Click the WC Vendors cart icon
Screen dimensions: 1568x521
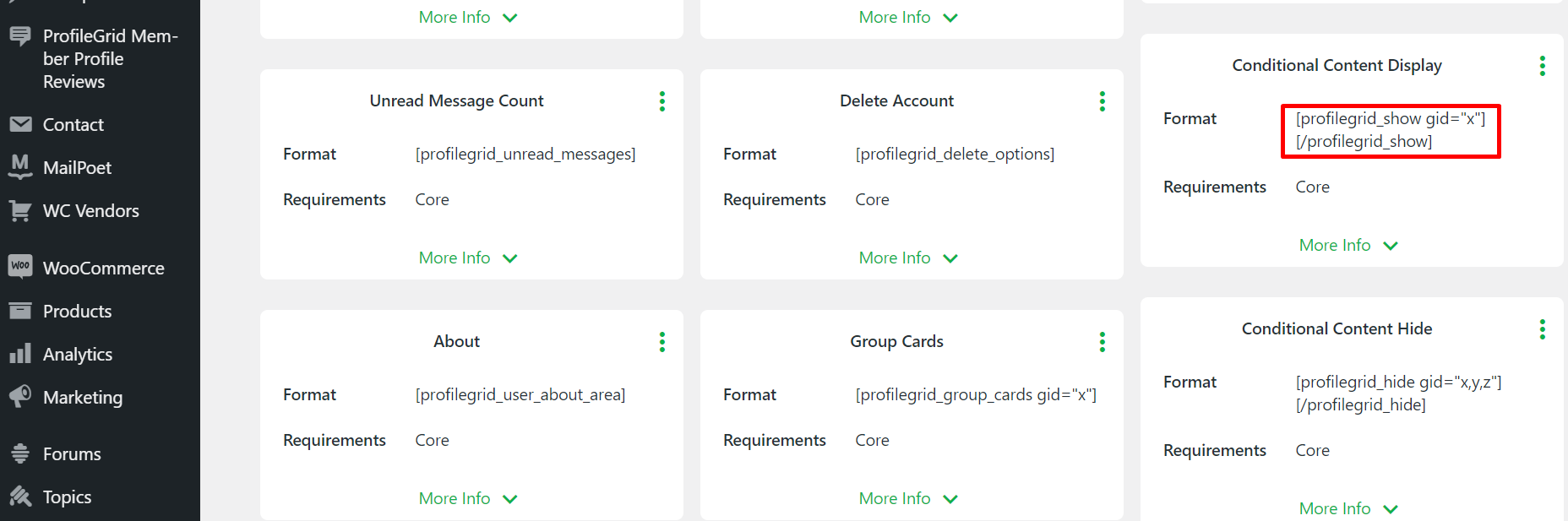coord(20,210)
